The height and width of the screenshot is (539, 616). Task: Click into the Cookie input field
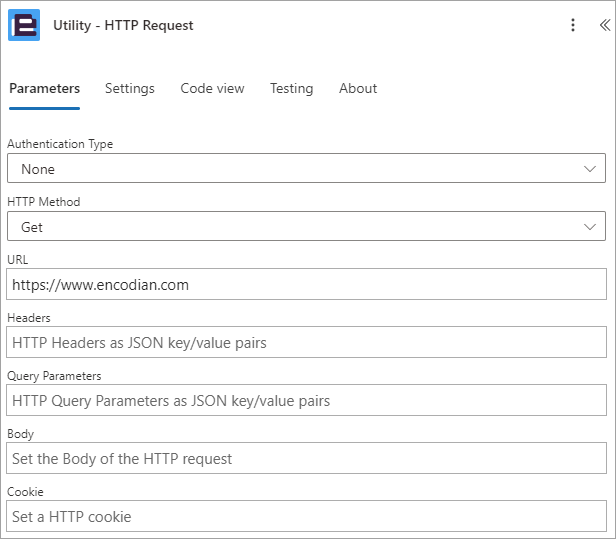(x=306, y=516)
